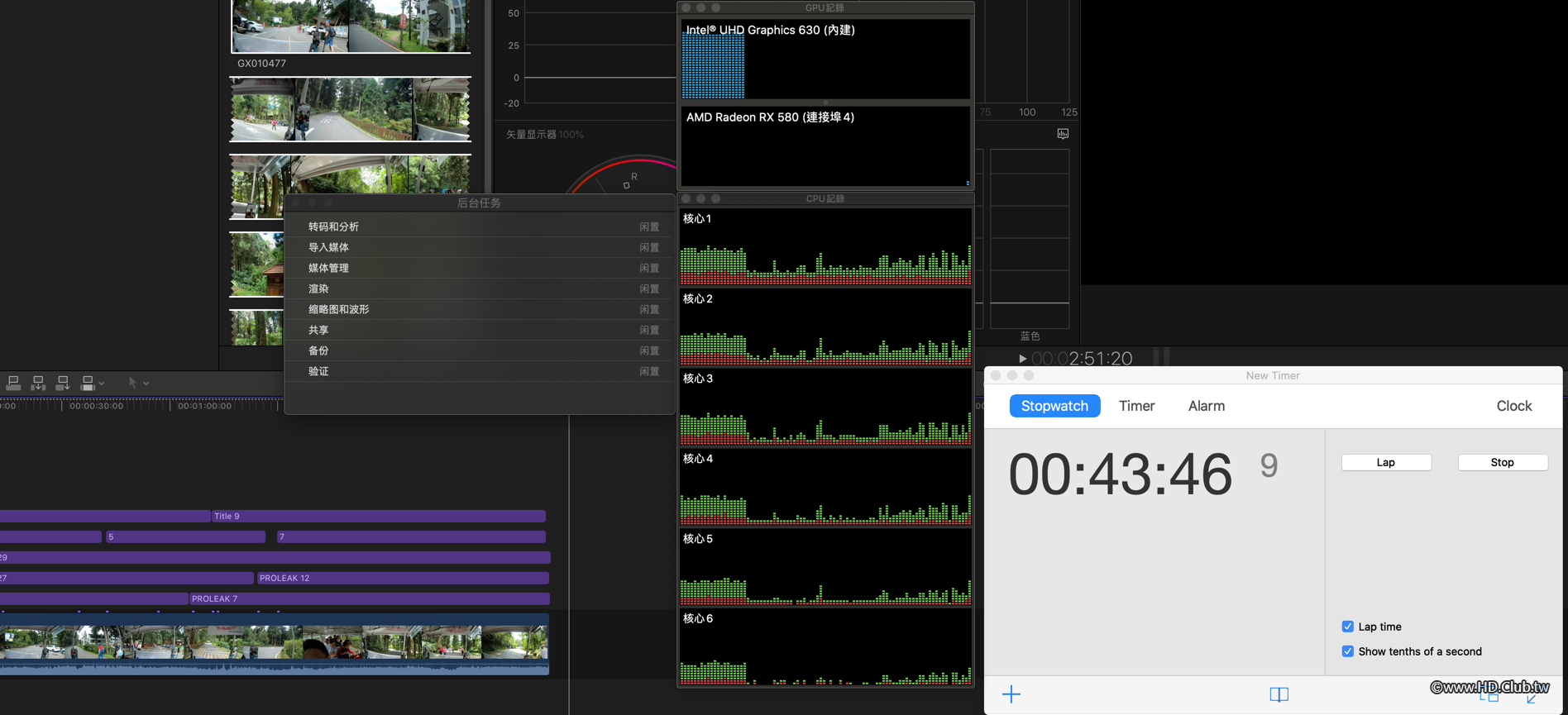Viewport: 1568px width, 715px height.
Task: Open the Clock tab
Action: [1514, 406]
